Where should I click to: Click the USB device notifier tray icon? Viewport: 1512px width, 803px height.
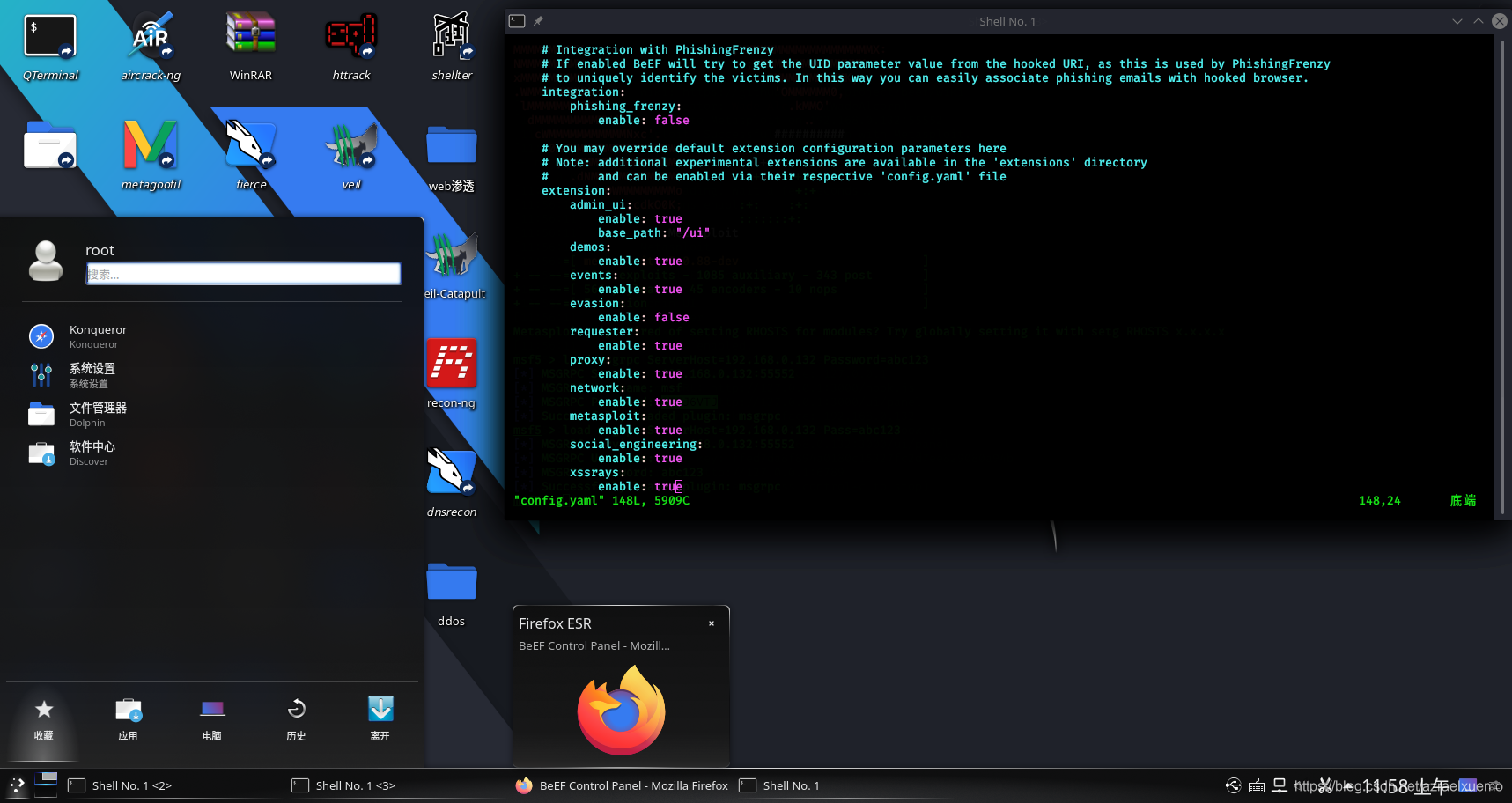(1234, 785)
